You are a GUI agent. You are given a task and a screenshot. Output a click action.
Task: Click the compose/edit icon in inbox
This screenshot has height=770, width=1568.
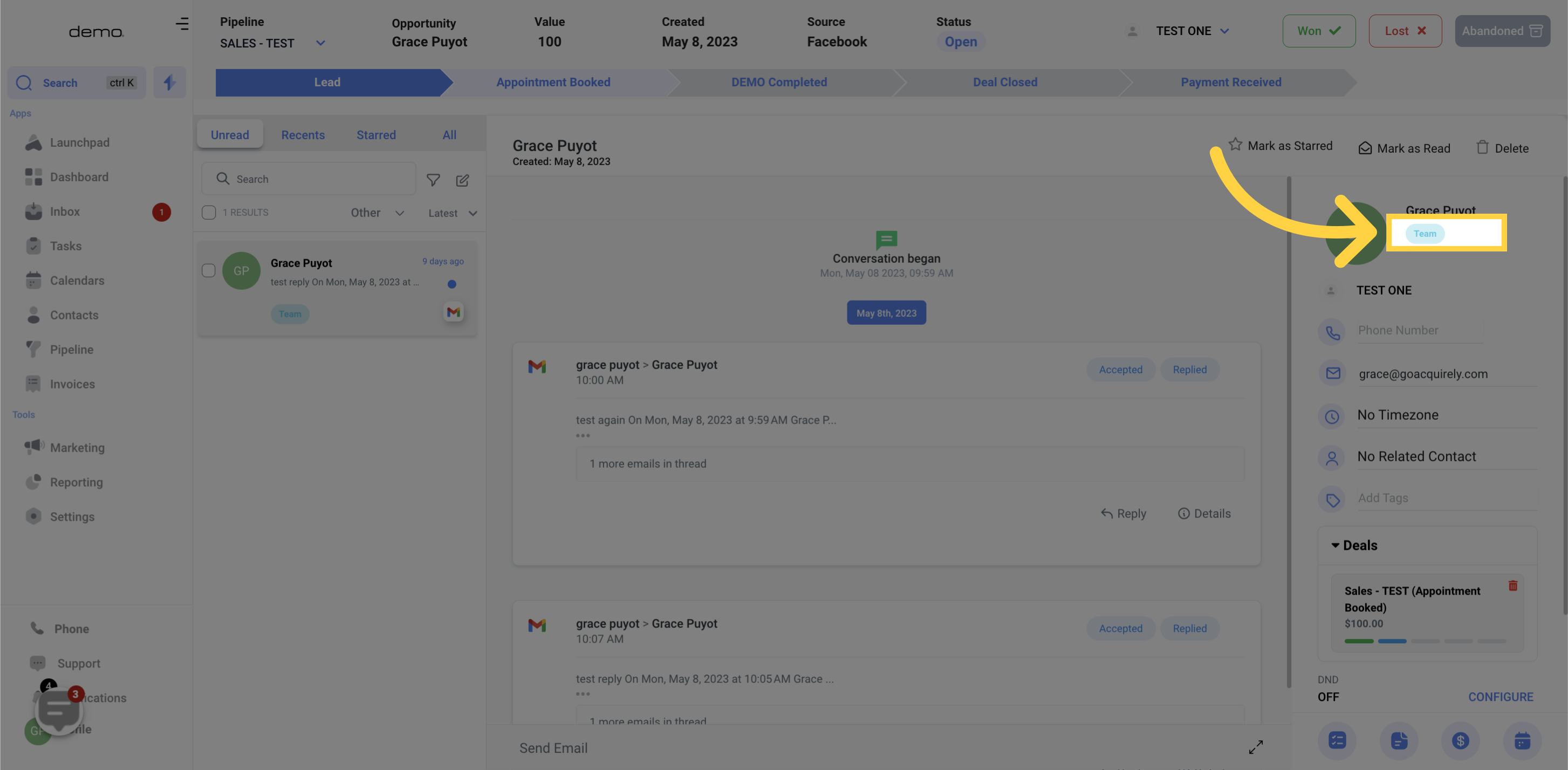463,180
